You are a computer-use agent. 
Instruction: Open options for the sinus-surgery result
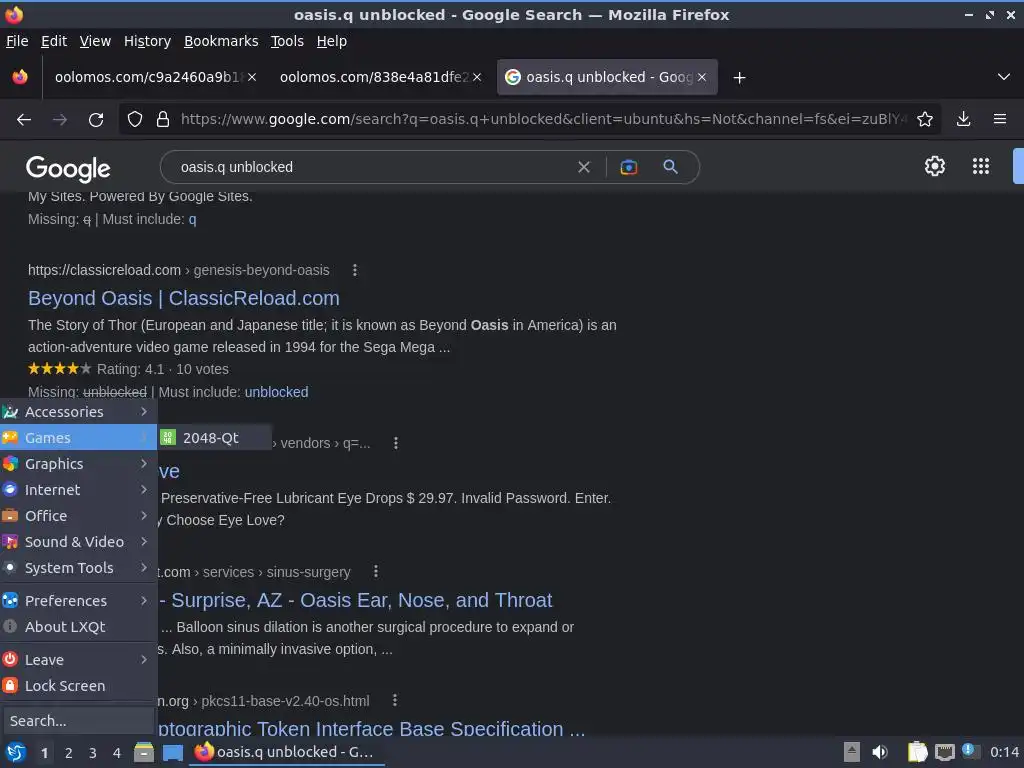pyautogui.click(x=376, y=571)
